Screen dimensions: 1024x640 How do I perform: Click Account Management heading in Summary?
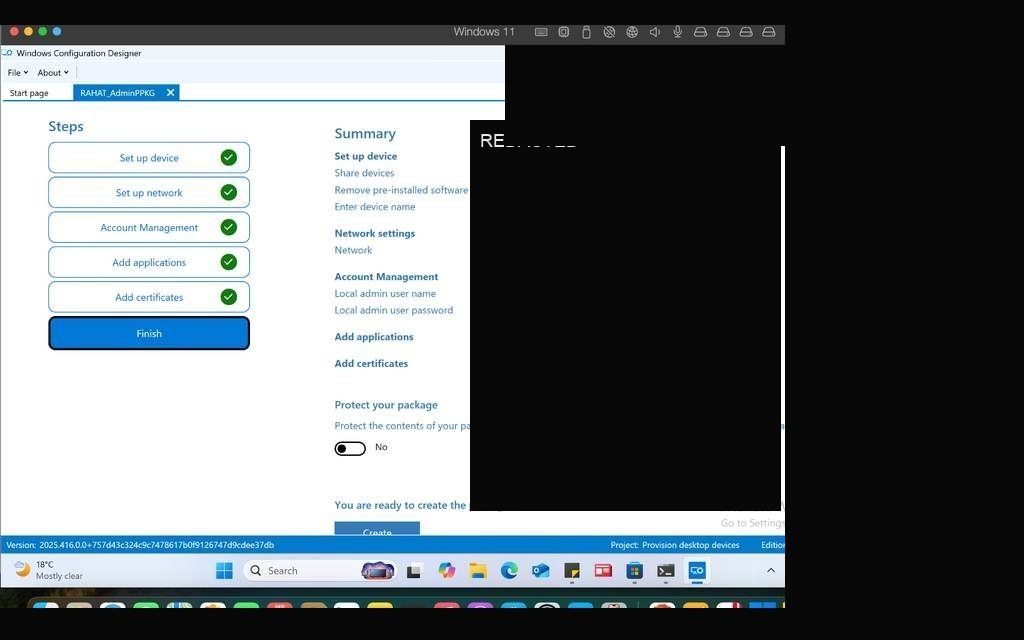387,277
